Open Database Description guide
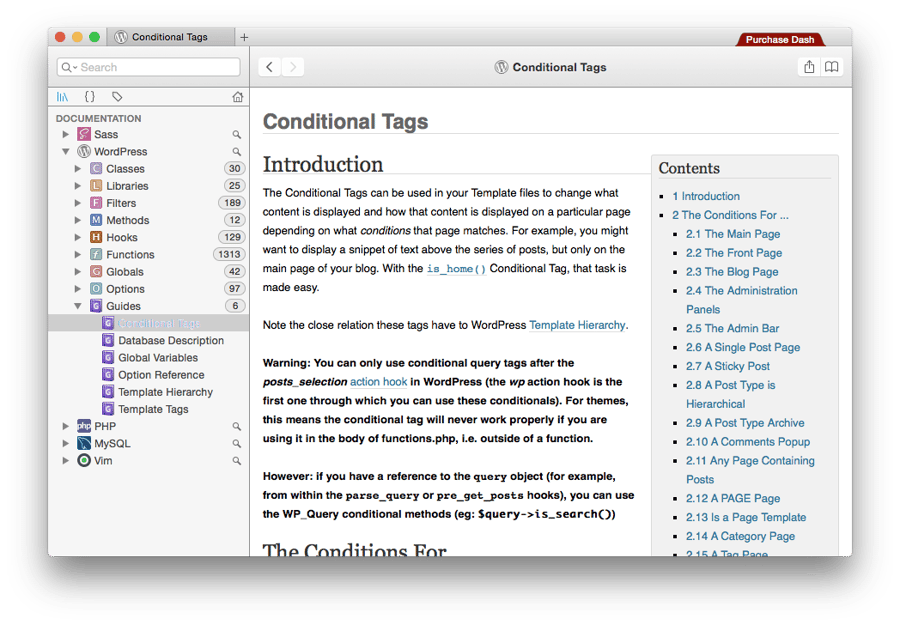 click(x=170, y=340)
